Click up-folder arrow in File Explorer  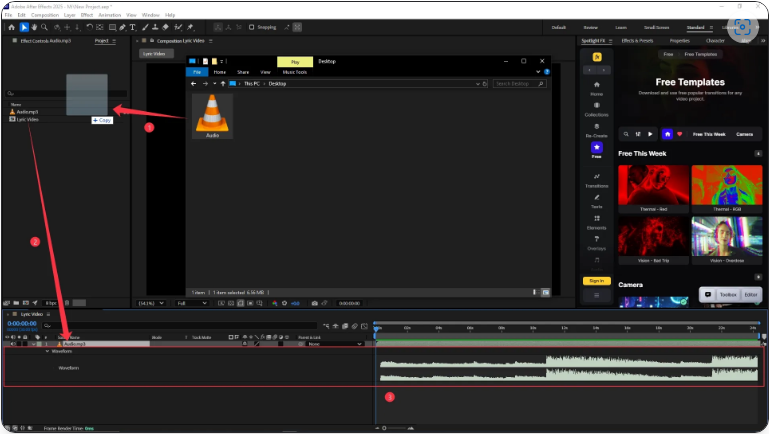pyautogui.click(x=223, y=84)
